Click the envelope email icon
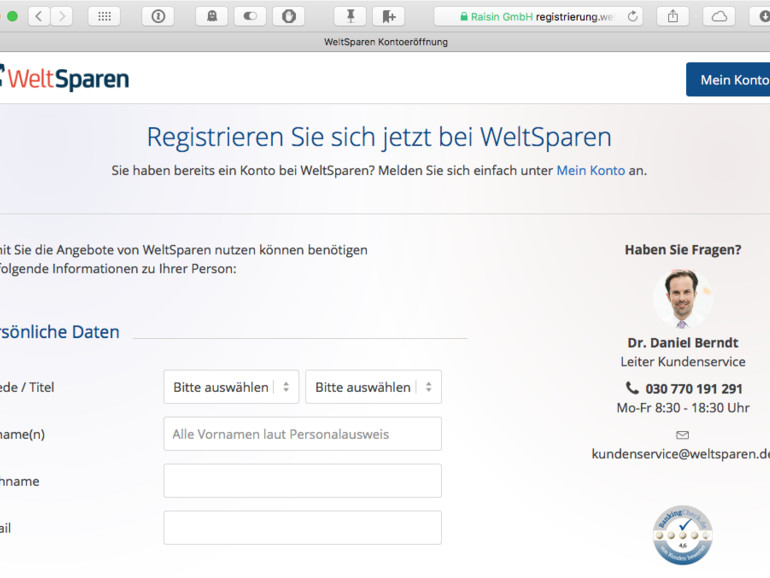The height and width of the screenshot is (578, 770). tap(683, 435)
